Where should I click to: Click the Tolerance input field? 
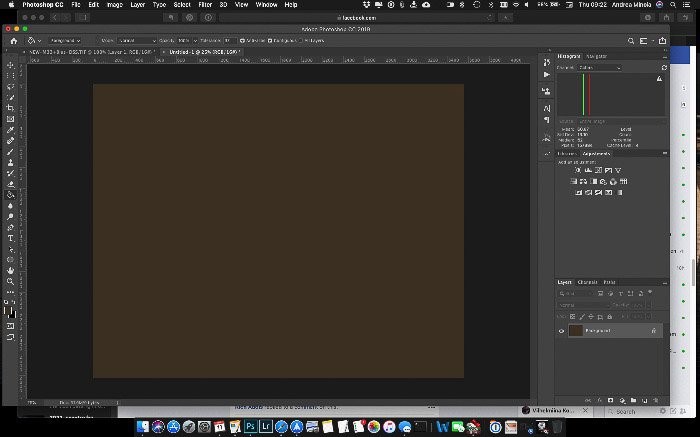pos(229,41)
